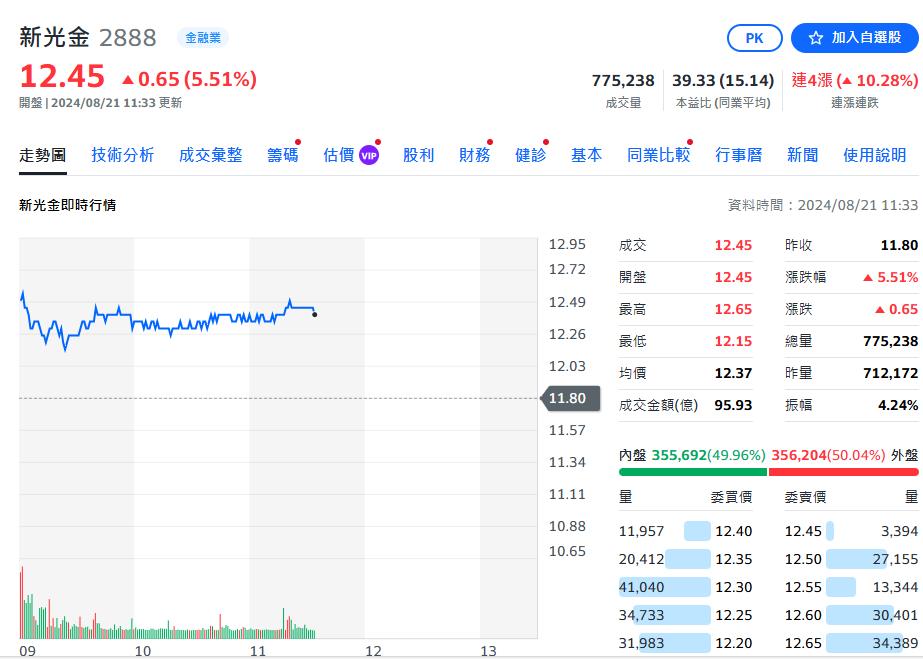Open the 股利 tab
The height and width of the screenshot is (659, 923).
coord(419,155)
